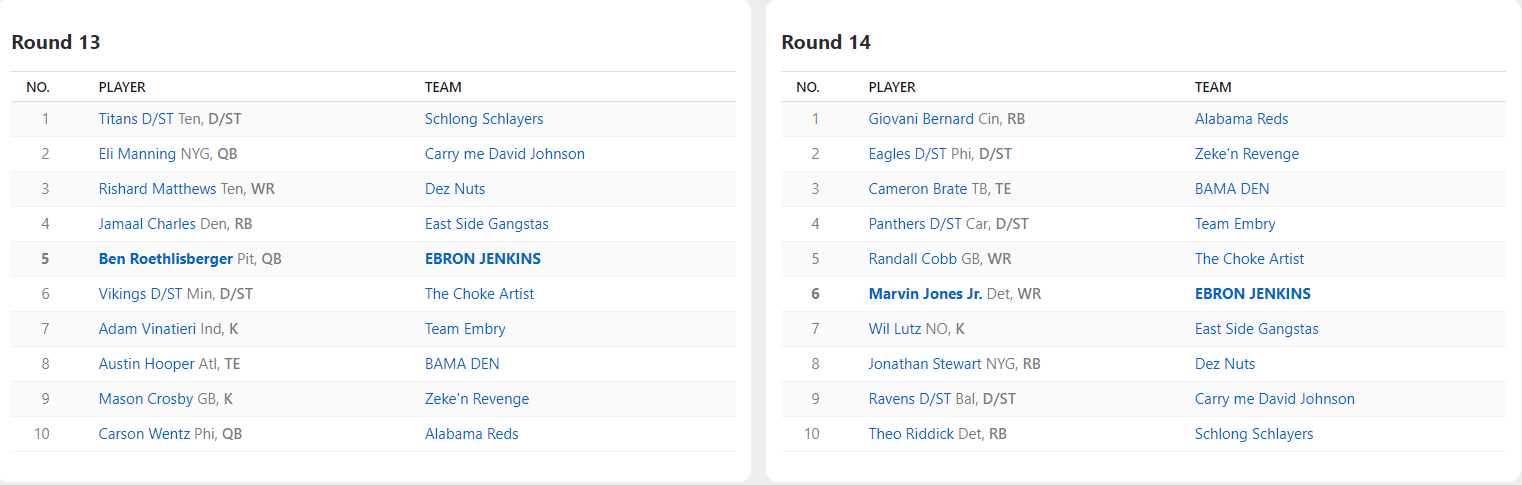Click Cameron Brate player name
Image resolution: width=1522 pixels, height=485 pixels.
coord(917,189)
